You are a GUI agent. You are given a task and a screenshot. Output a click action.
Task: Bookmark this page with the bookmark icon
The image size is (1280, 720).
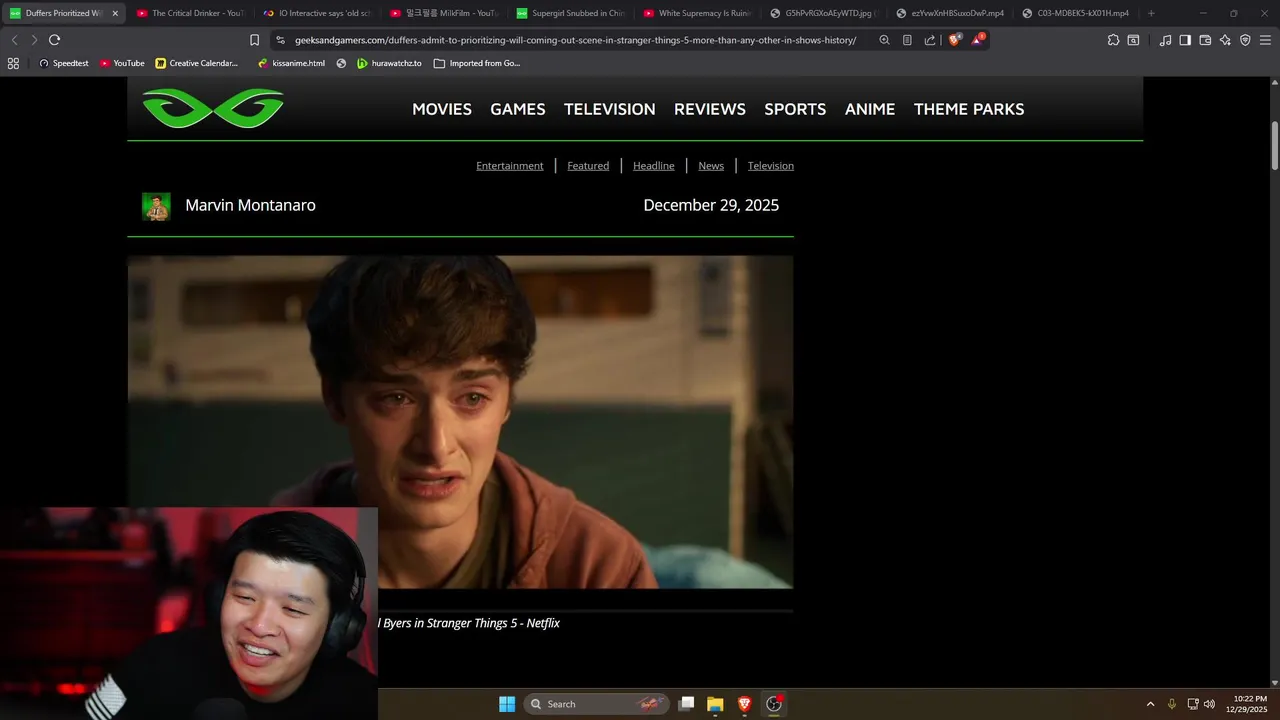pyautogui.click(x=254, y=40)
